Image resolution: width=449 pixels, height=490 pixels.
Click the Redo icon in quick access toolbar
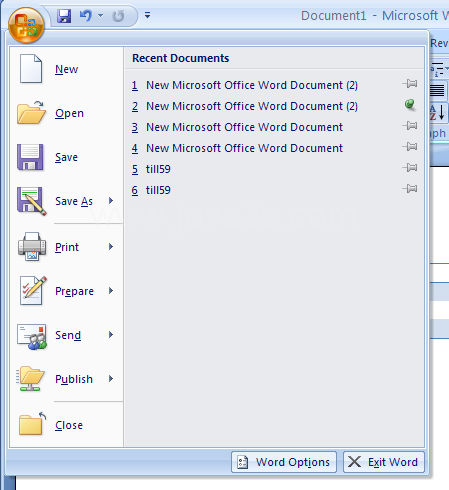[x=118, y=16]
